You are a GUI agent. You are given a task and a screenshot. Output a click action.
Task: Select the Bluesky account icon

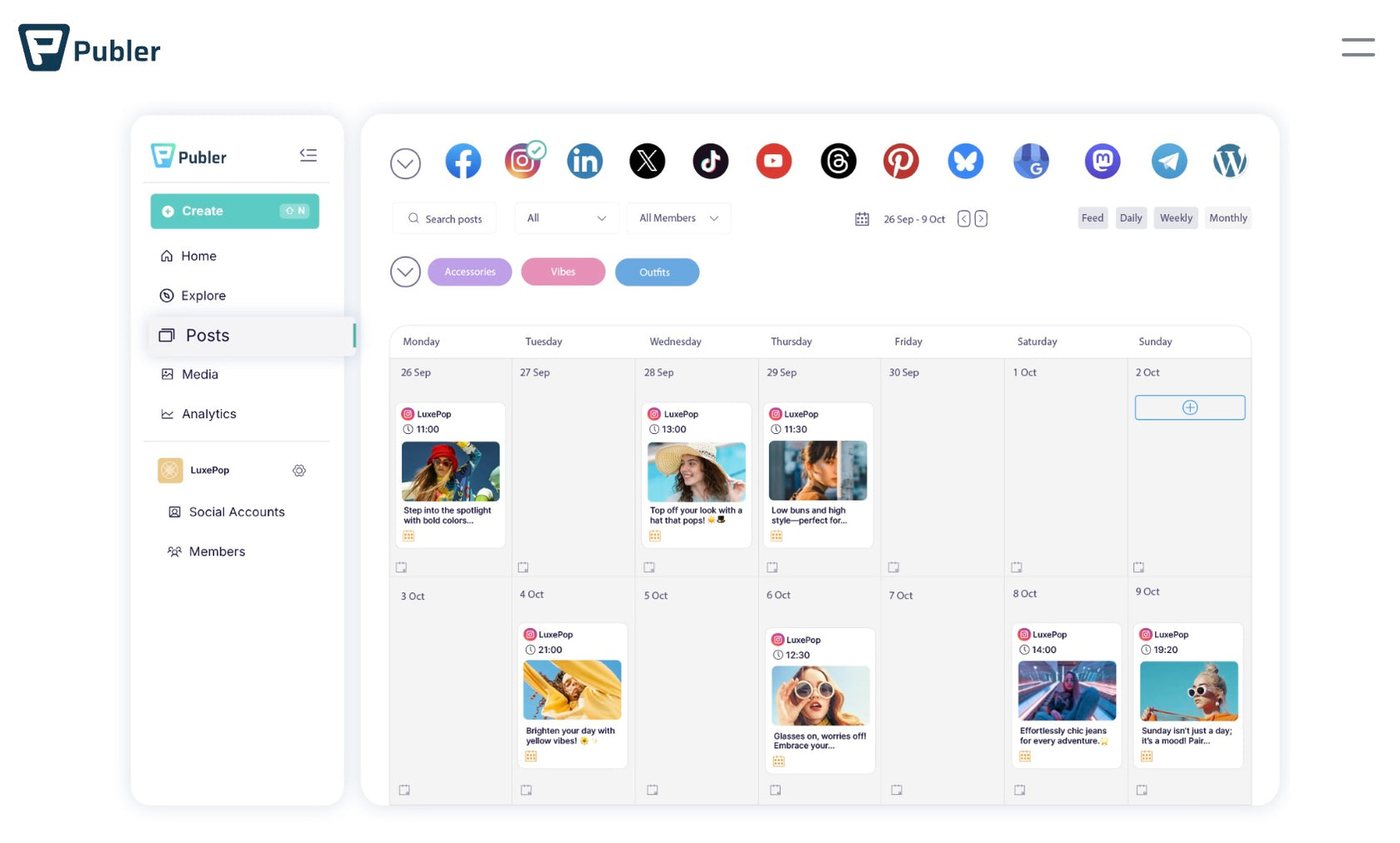tap(966, 162)
